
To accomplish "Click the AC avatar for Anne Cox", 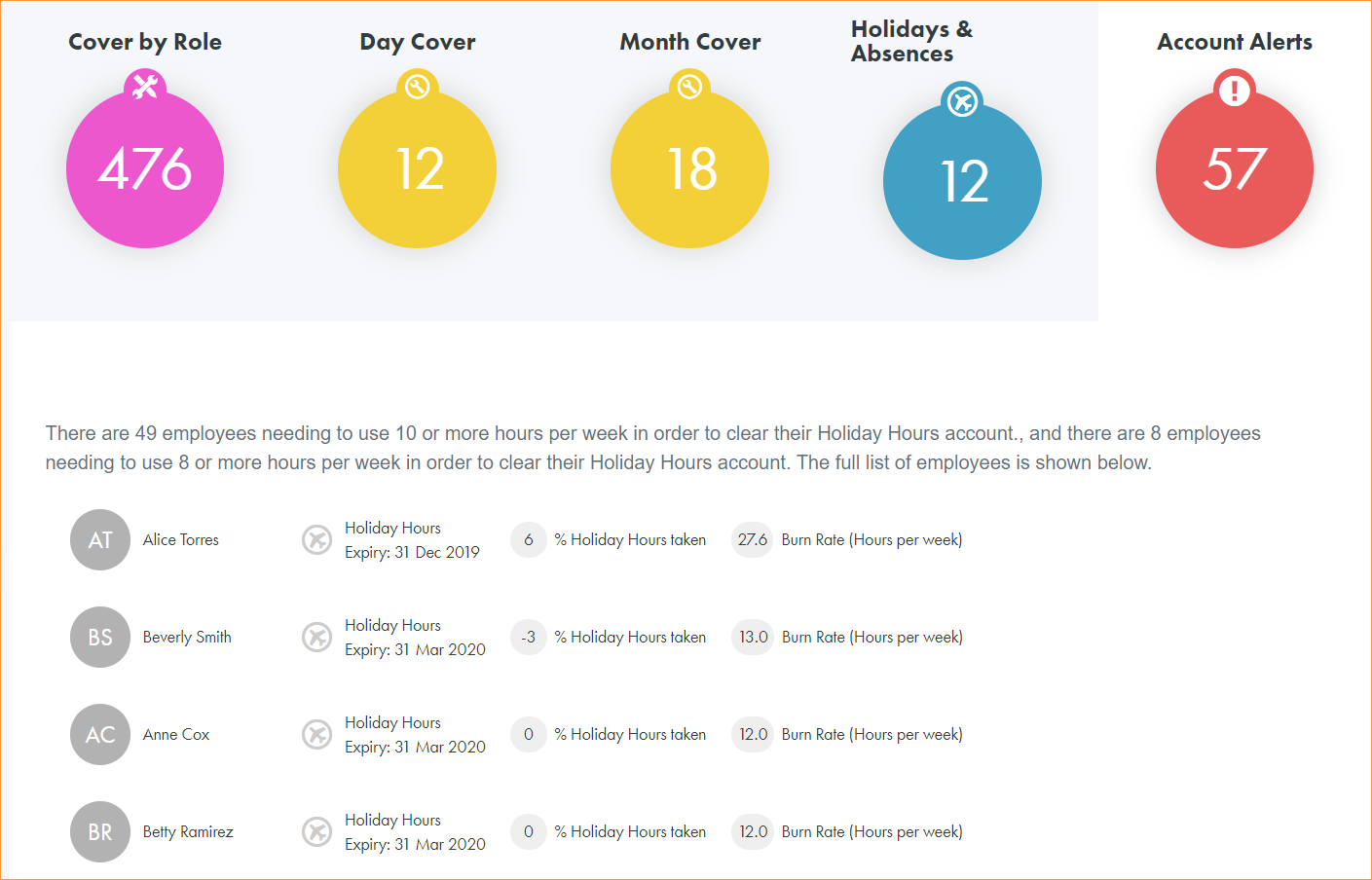I will 100,734.
